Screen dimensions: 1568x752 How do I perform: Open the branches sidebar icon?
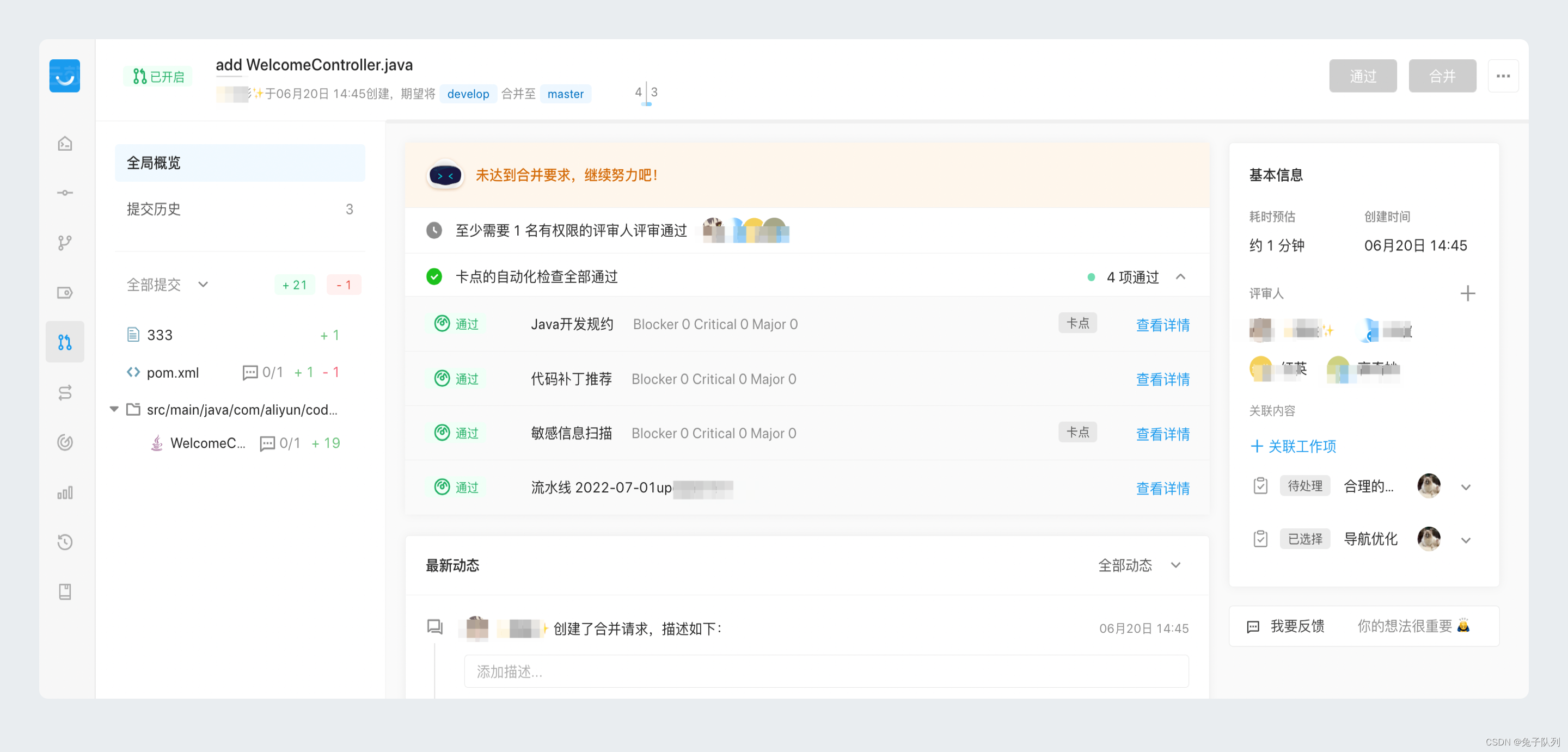(x=65, y=243)
